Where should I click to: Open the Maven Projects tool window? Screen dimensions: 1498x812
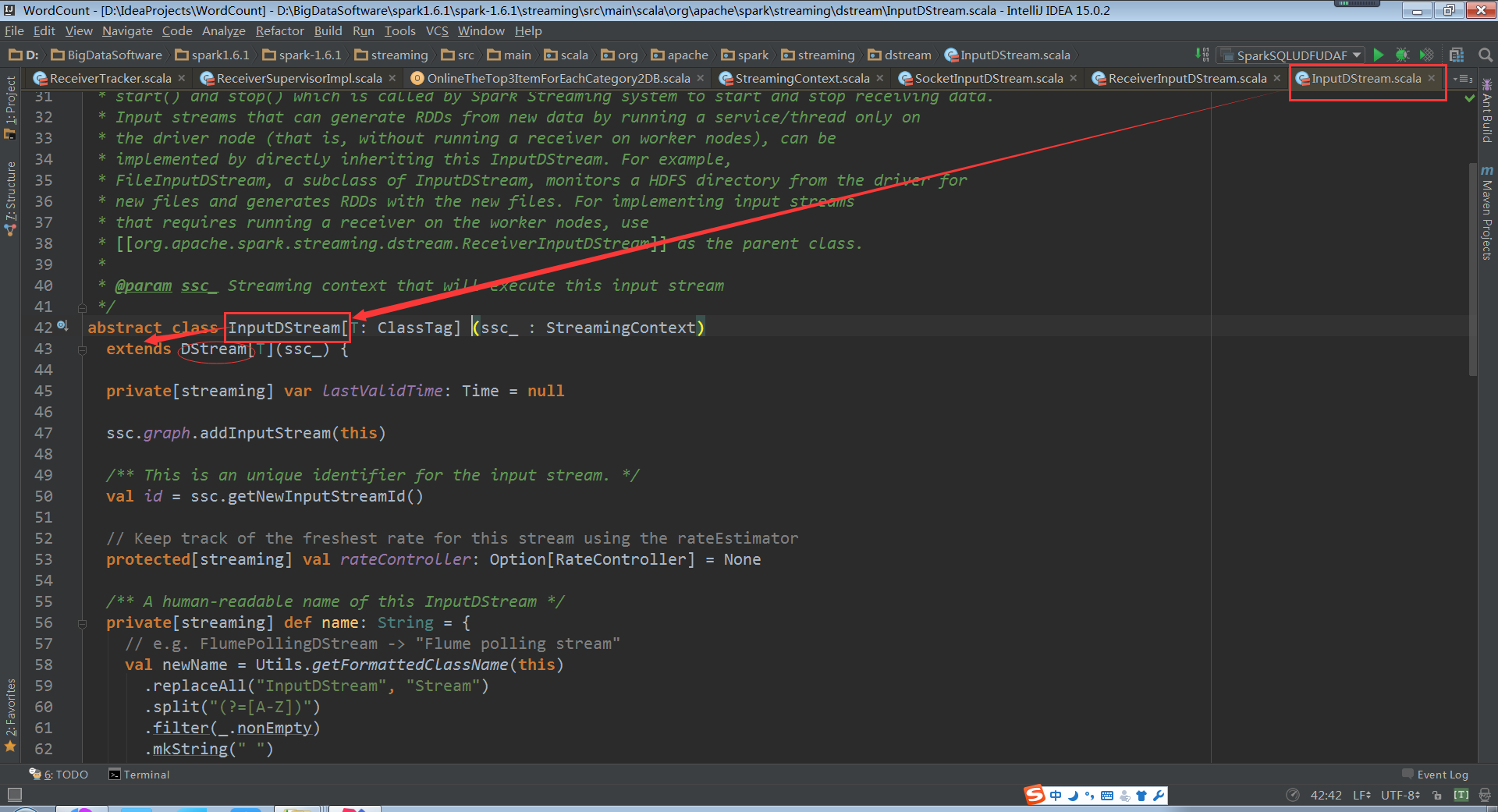[x=1487, y=213]
